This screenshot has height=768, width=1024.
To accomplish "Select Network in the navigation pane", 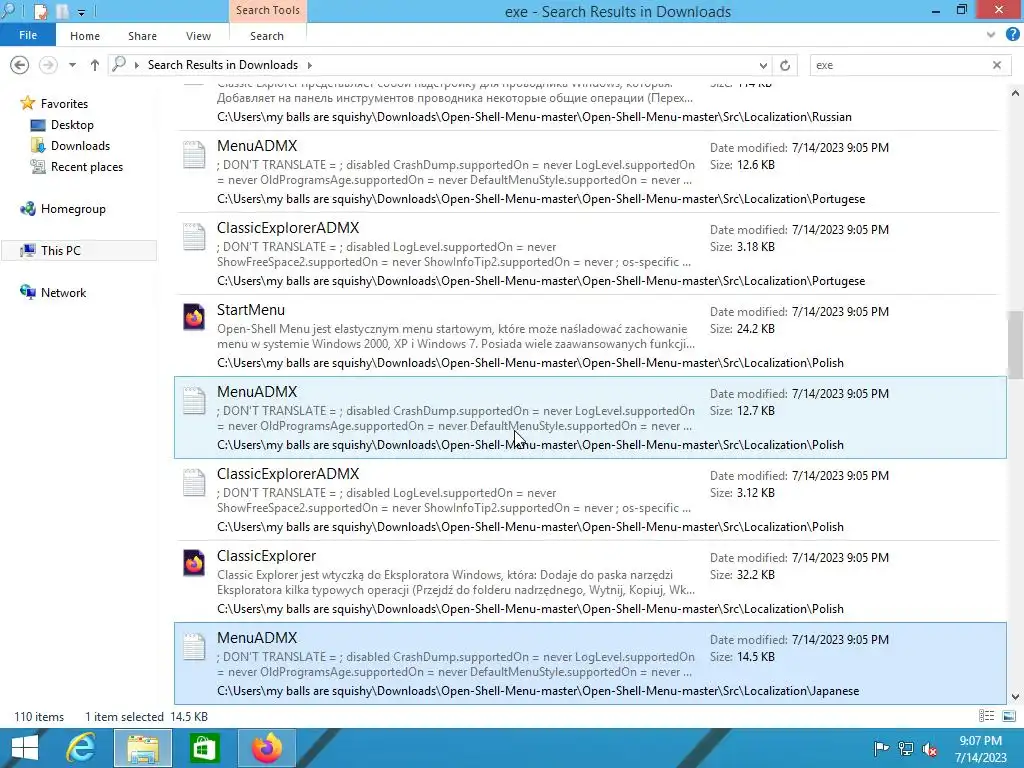I will [63, 293].
